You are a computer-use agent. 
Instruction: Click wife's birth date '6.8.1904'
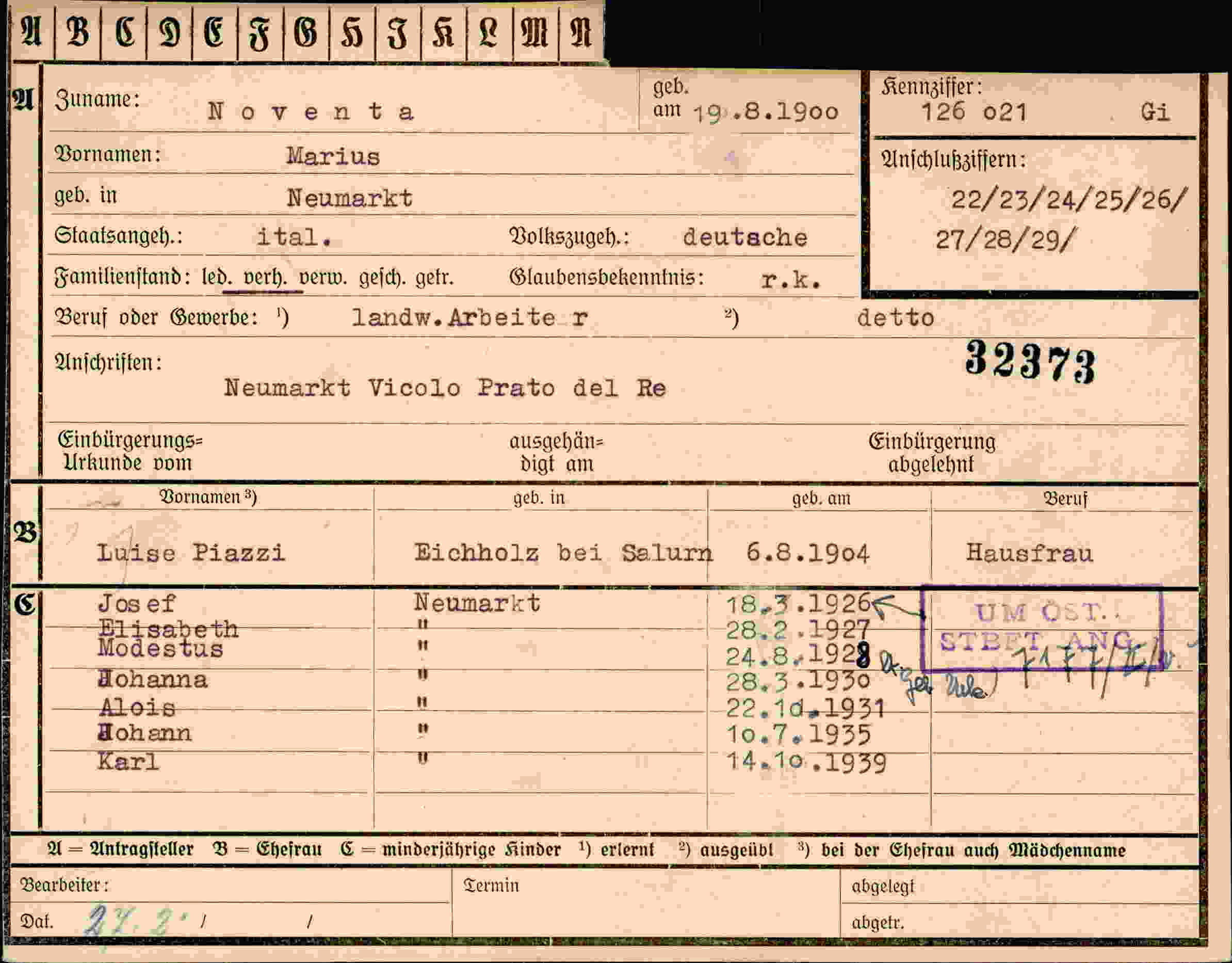point(808,553)
